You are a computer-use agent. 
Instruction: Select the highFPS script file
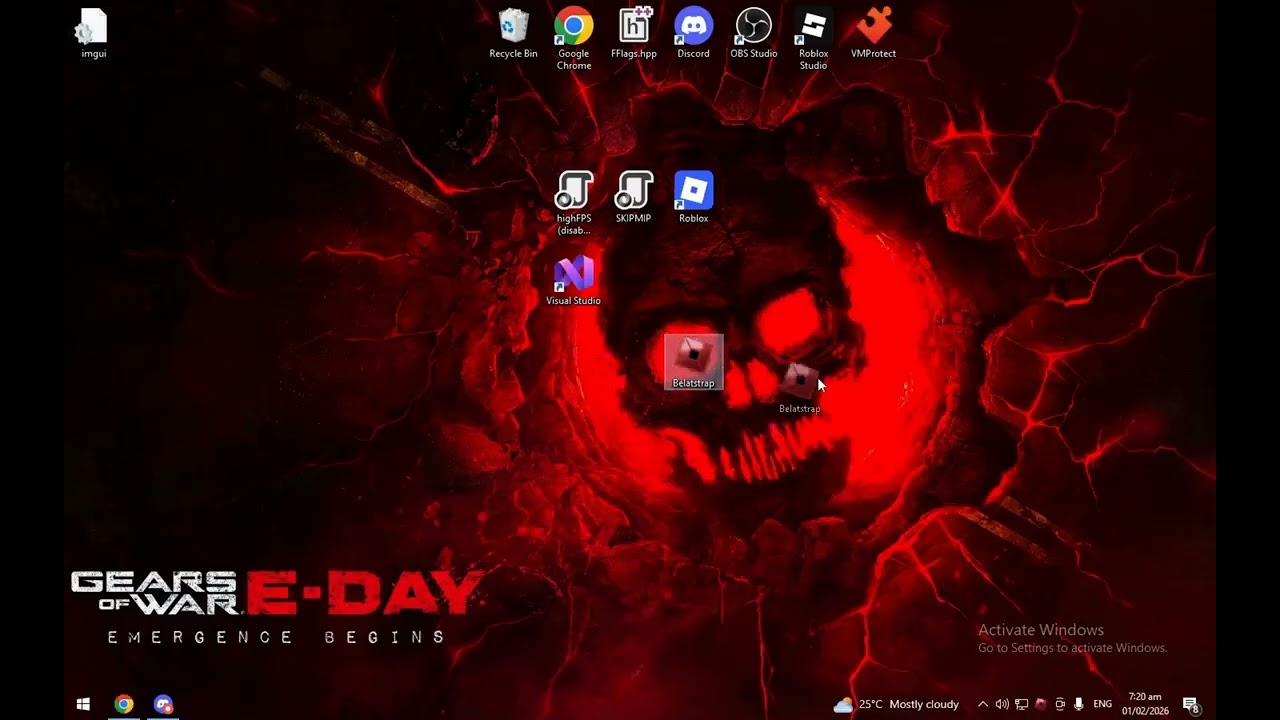[573, 204]
